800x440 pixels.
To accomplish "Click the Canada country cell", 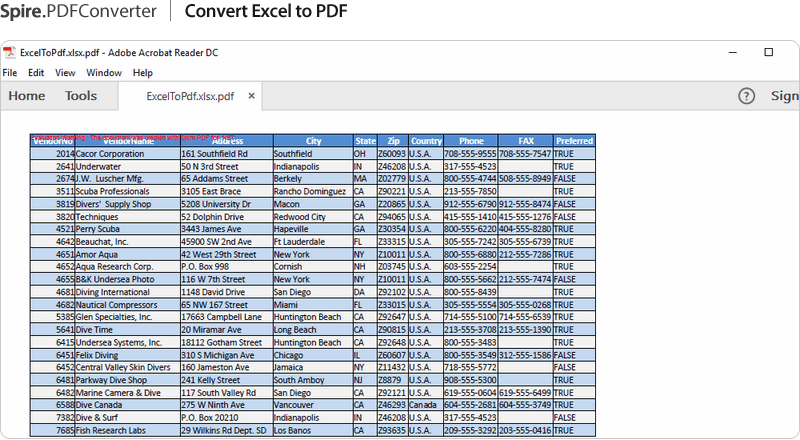I will [x=426, y=405].
